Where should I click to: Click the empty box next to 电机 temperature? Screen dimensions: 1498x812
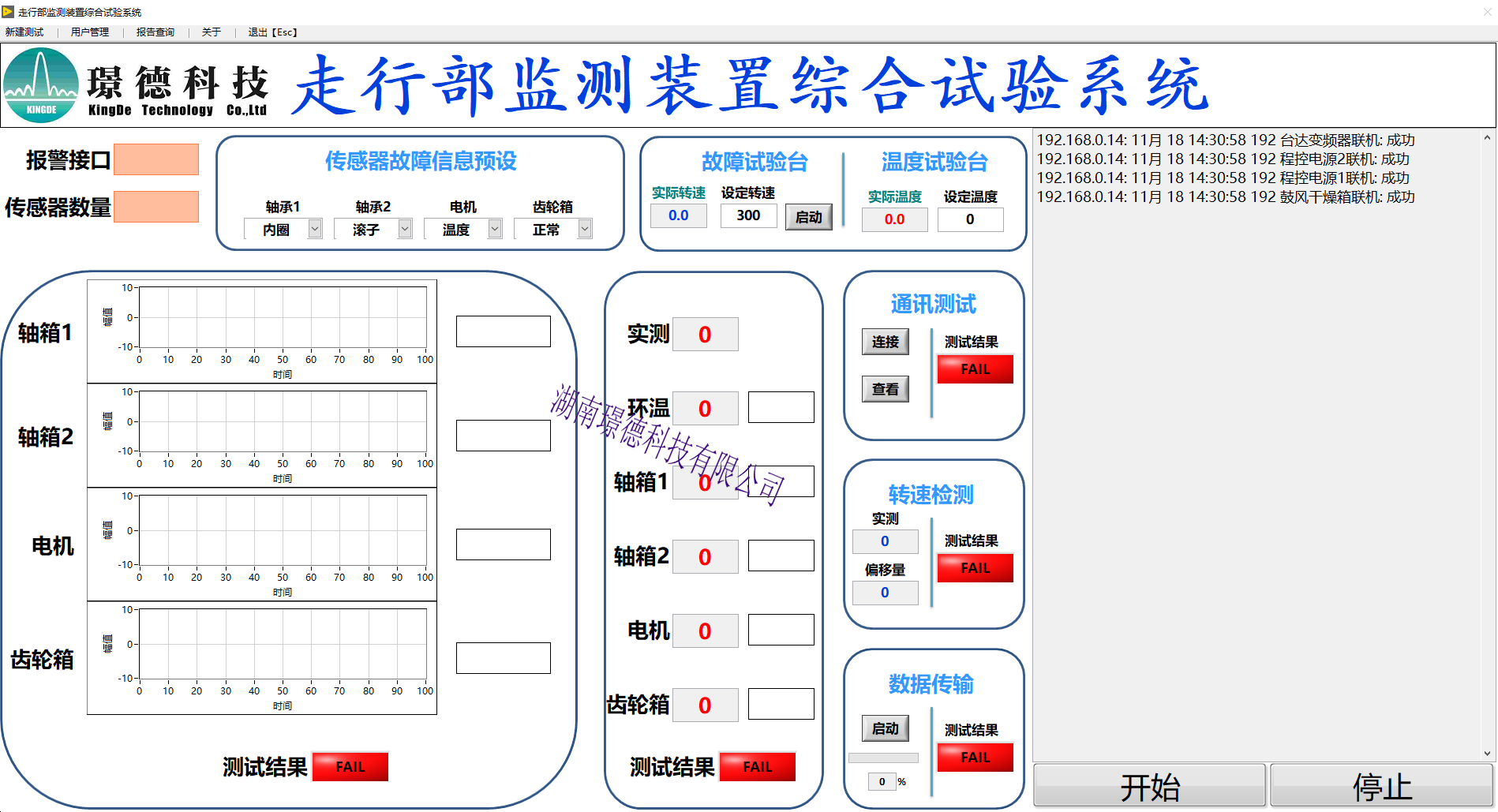click(x=781, y=630)
